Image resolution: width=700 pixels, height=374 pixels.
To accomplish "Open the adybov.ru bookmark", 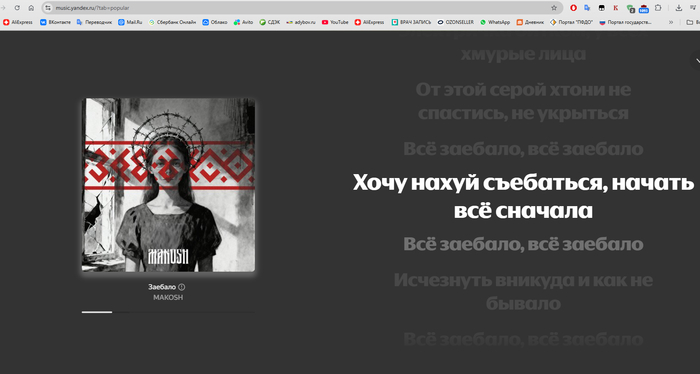I will point(301,22).
